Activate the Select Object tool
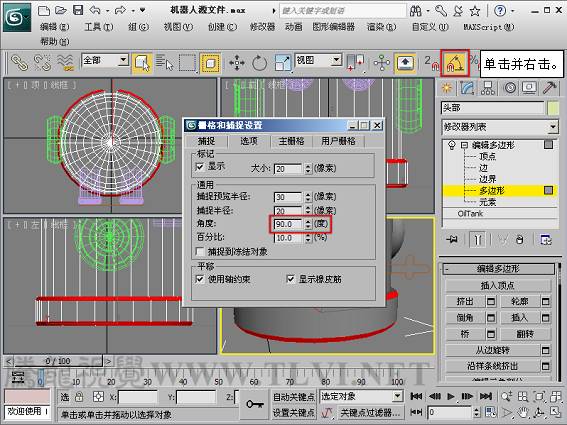567x425 pixels. click(142, 63)
